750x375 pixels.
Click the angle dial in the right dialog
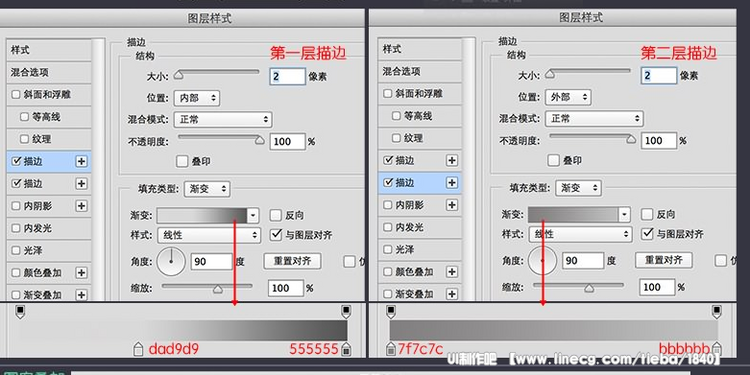[542, 261]
